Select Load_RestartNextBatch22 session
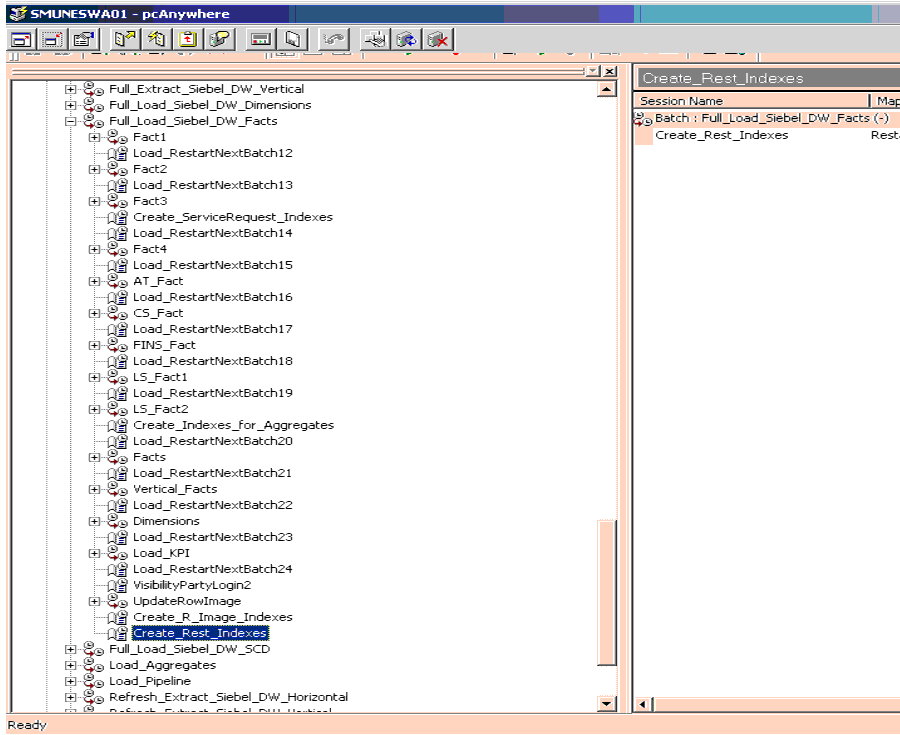This screenshot has height=735, width=900. 213,505
